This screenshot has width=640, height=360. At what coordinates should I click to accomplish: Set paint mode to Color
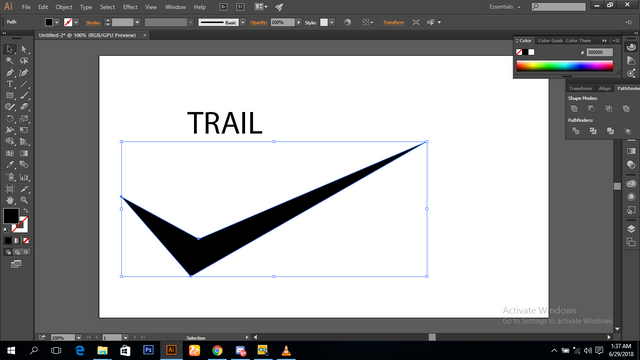click(x=8, y=241)
